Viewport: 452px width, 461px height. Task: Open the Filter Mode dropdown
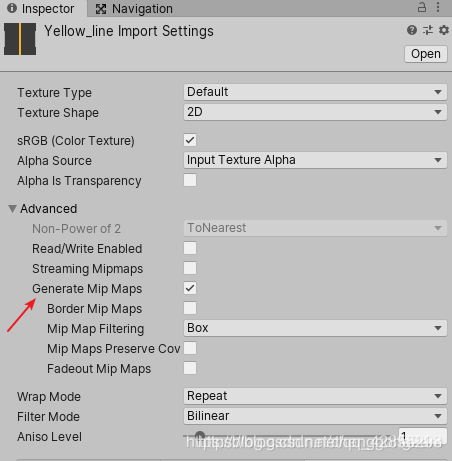[315, 416]
